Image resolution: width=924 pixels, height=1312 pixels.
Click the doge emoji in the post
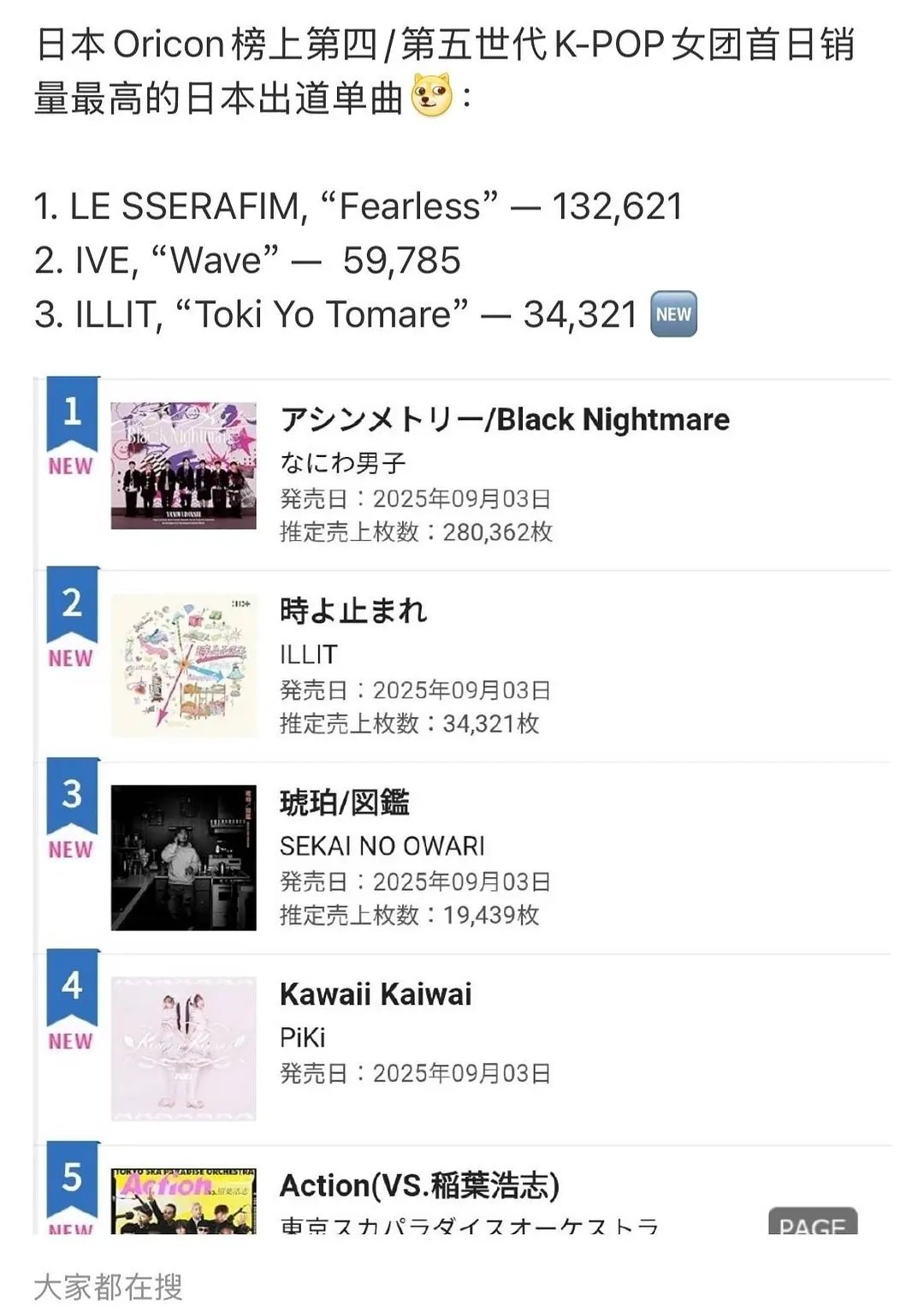432,96
